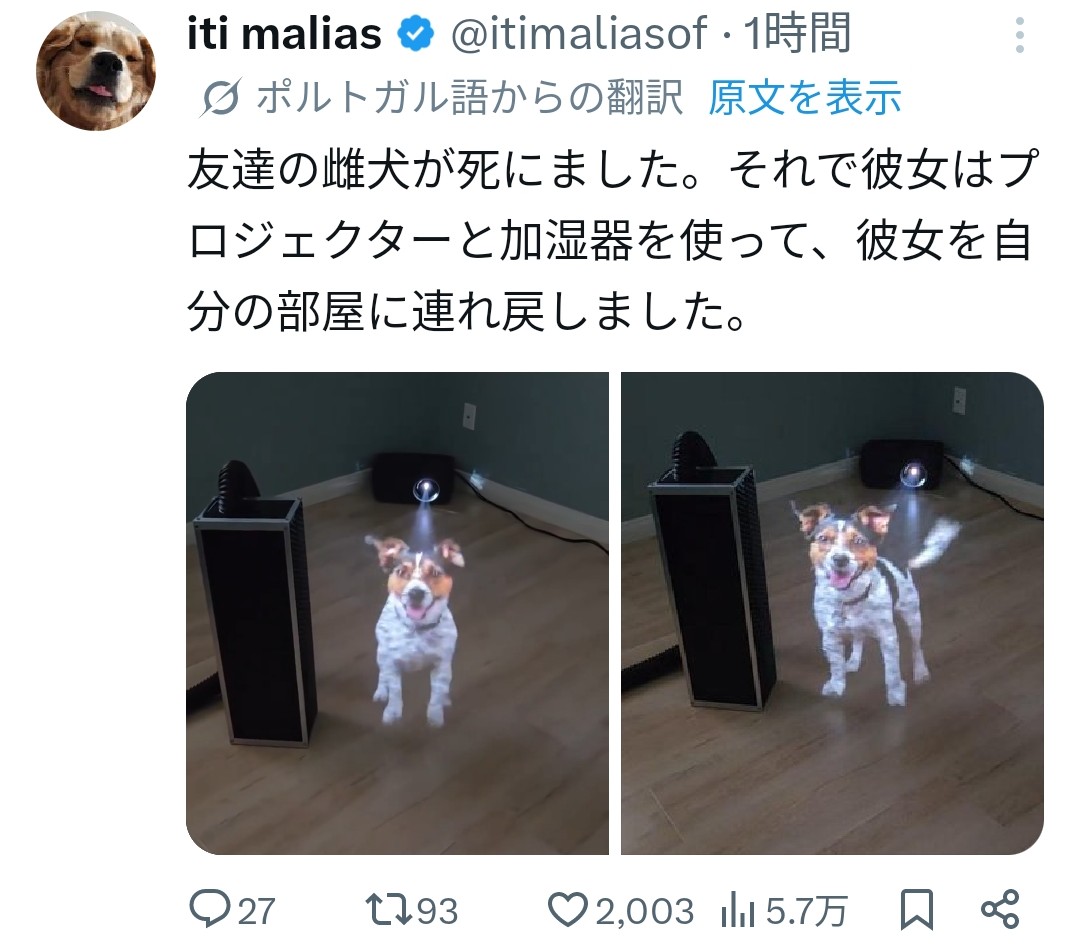Open left hologram dog photo
1080x945 pixels.
(x=397, y=613)
